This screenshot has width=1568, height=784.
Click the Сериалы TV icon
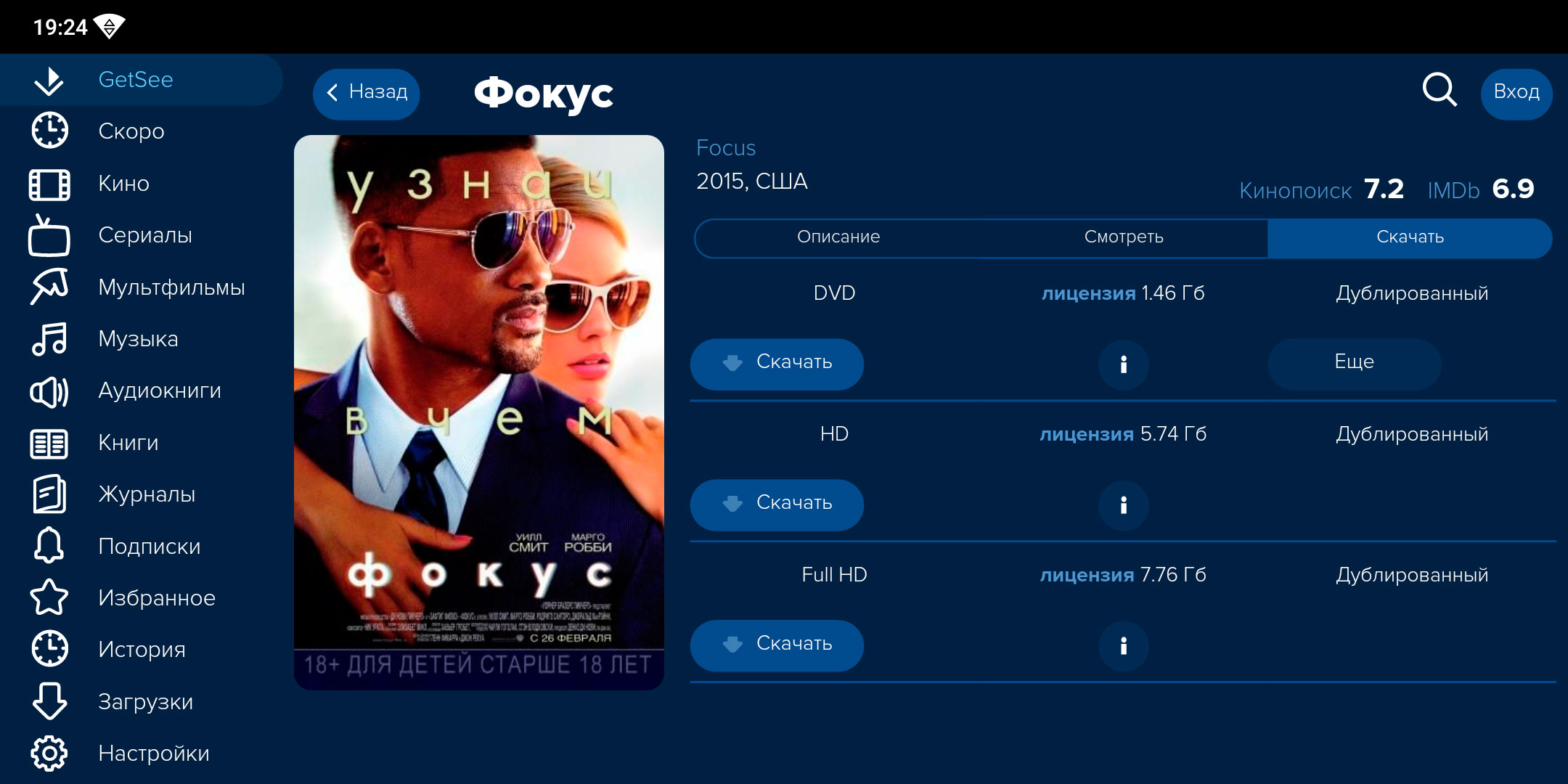(49, 235)
